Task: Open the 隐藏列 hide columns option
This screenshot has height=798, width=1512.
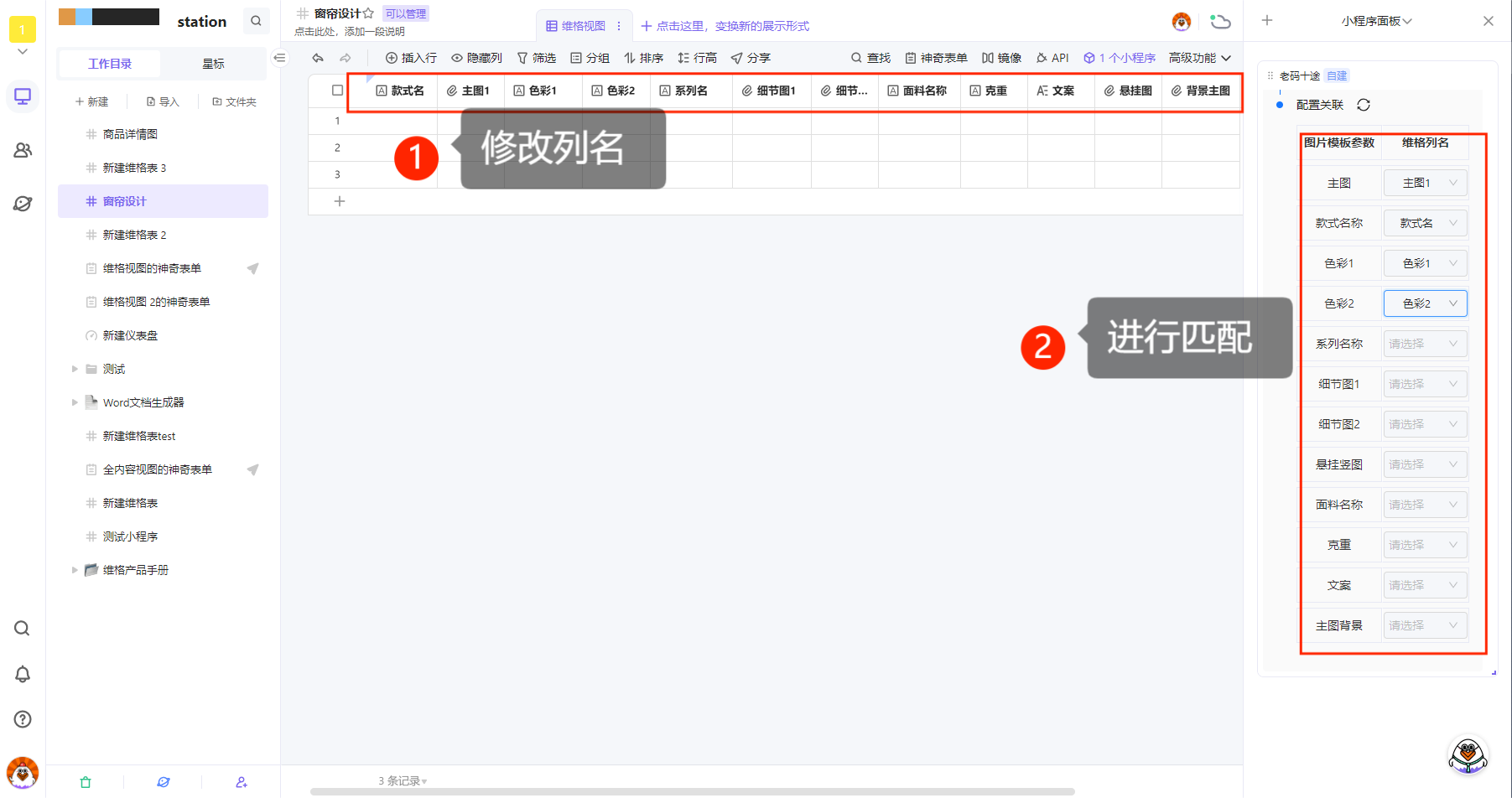Action: (x=476, y=58)
